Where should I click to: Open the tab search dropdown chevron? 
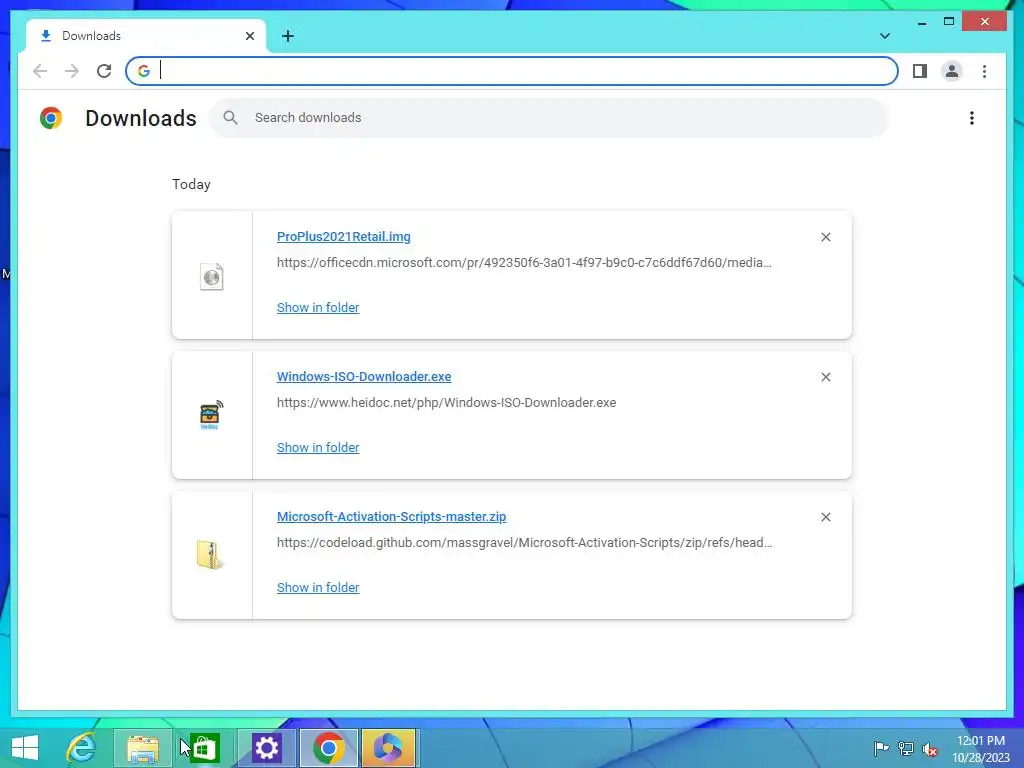884,36
